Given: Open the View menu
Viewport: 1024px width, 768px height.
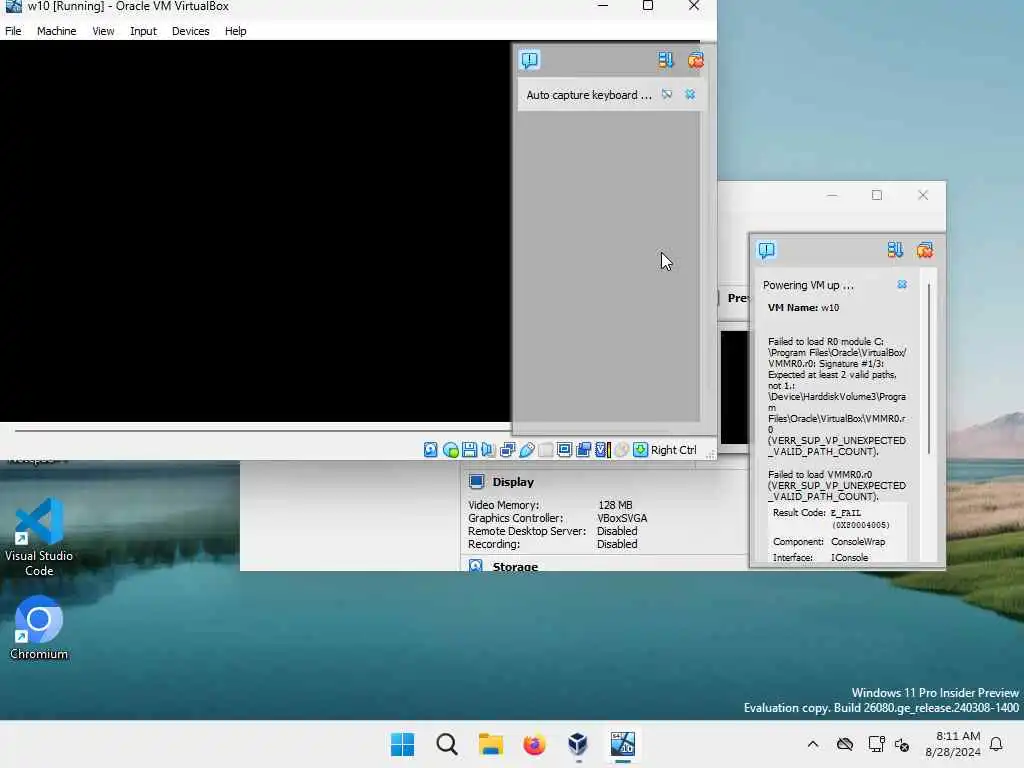Looking at the screenshot, I should point(103,31).
